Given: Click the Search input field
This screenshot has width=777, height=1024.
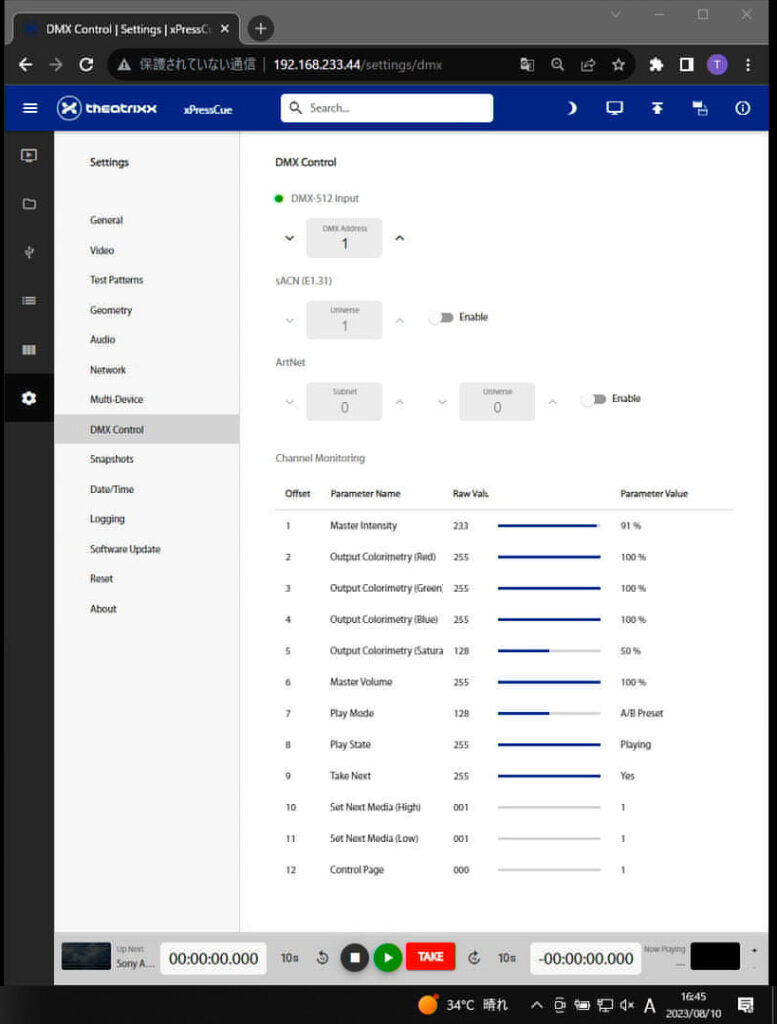Looking at the screenshot, I should [x=387, y=108].
